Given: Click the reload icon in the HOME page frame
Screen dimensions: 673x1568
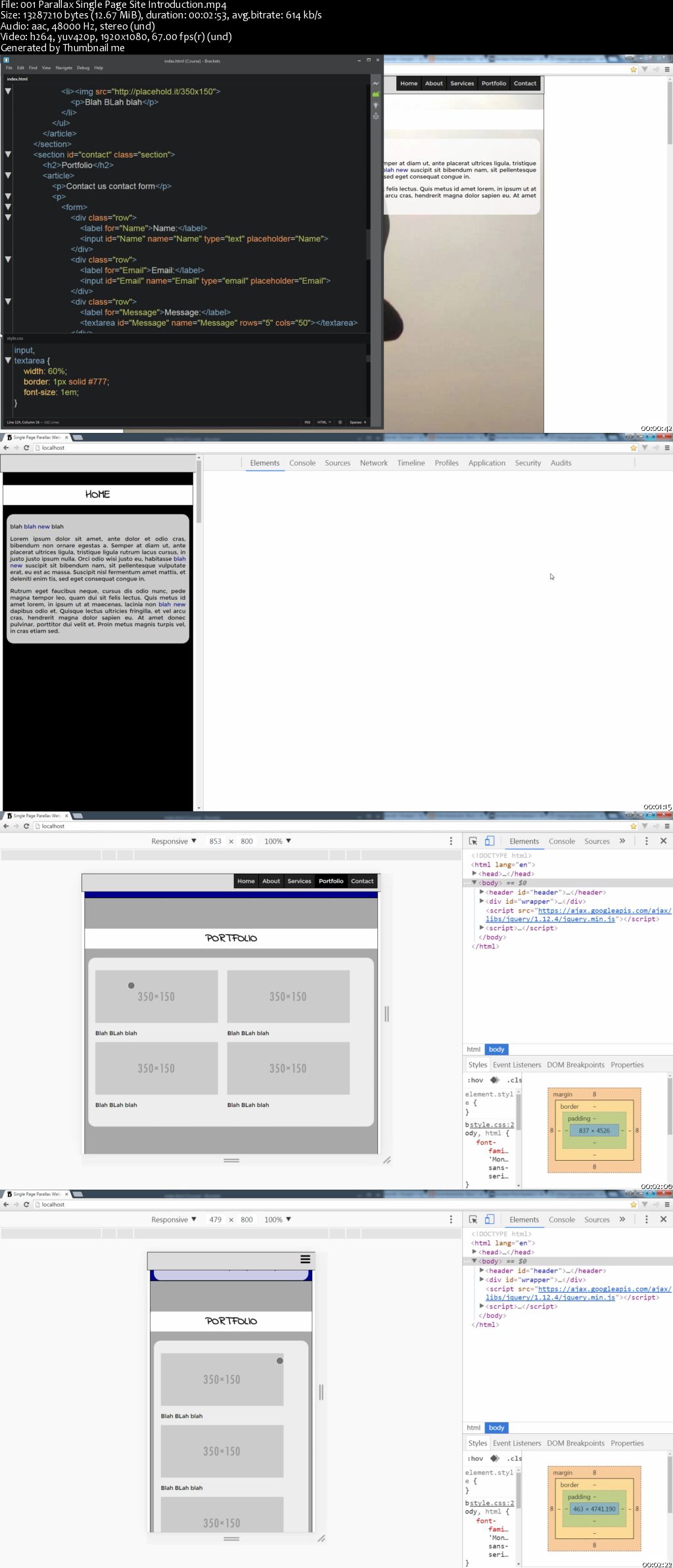Looking at the screenshot, I should (x=26, y=448).
